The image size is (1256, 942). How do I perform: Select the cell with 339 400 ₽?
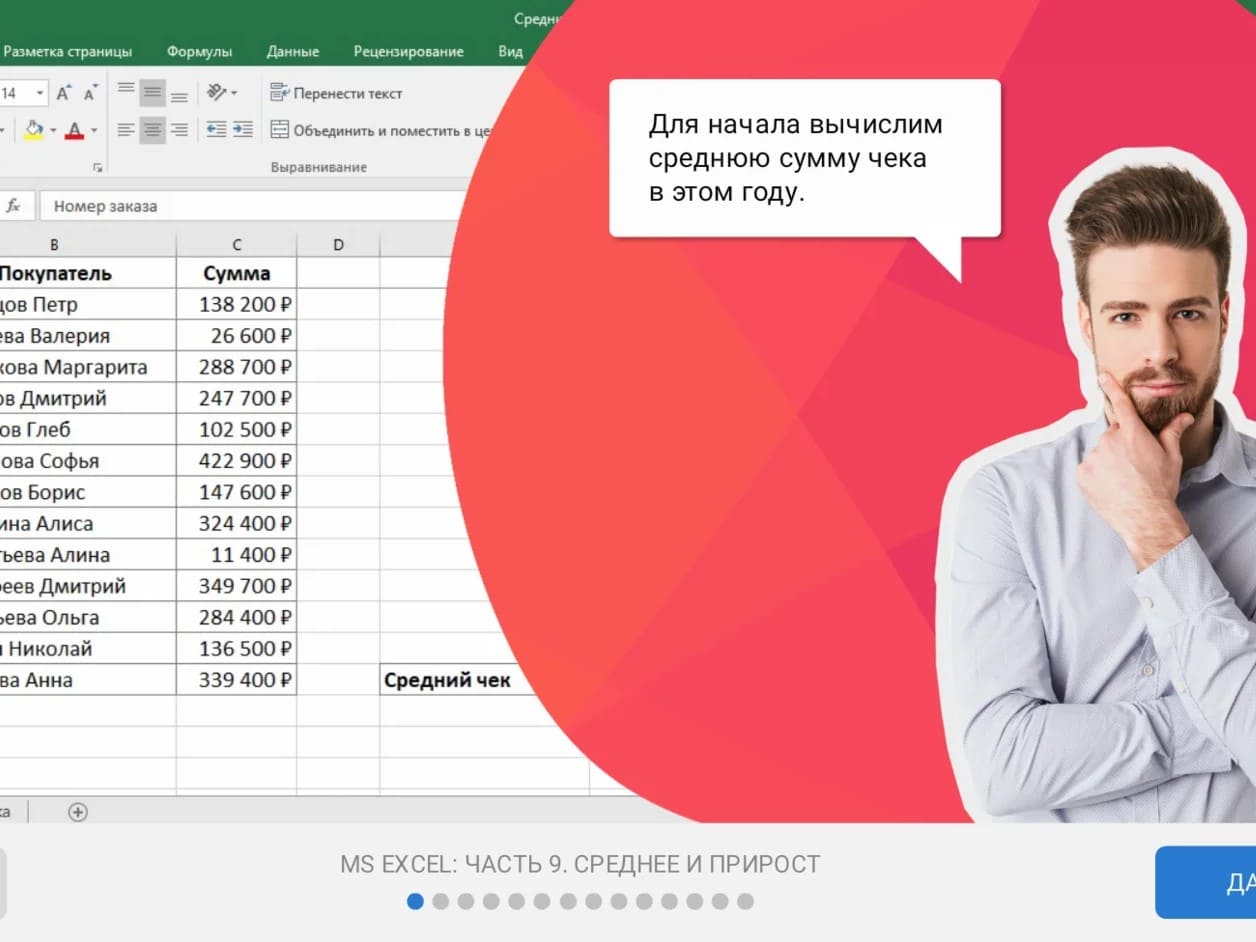tap(237, 680)
